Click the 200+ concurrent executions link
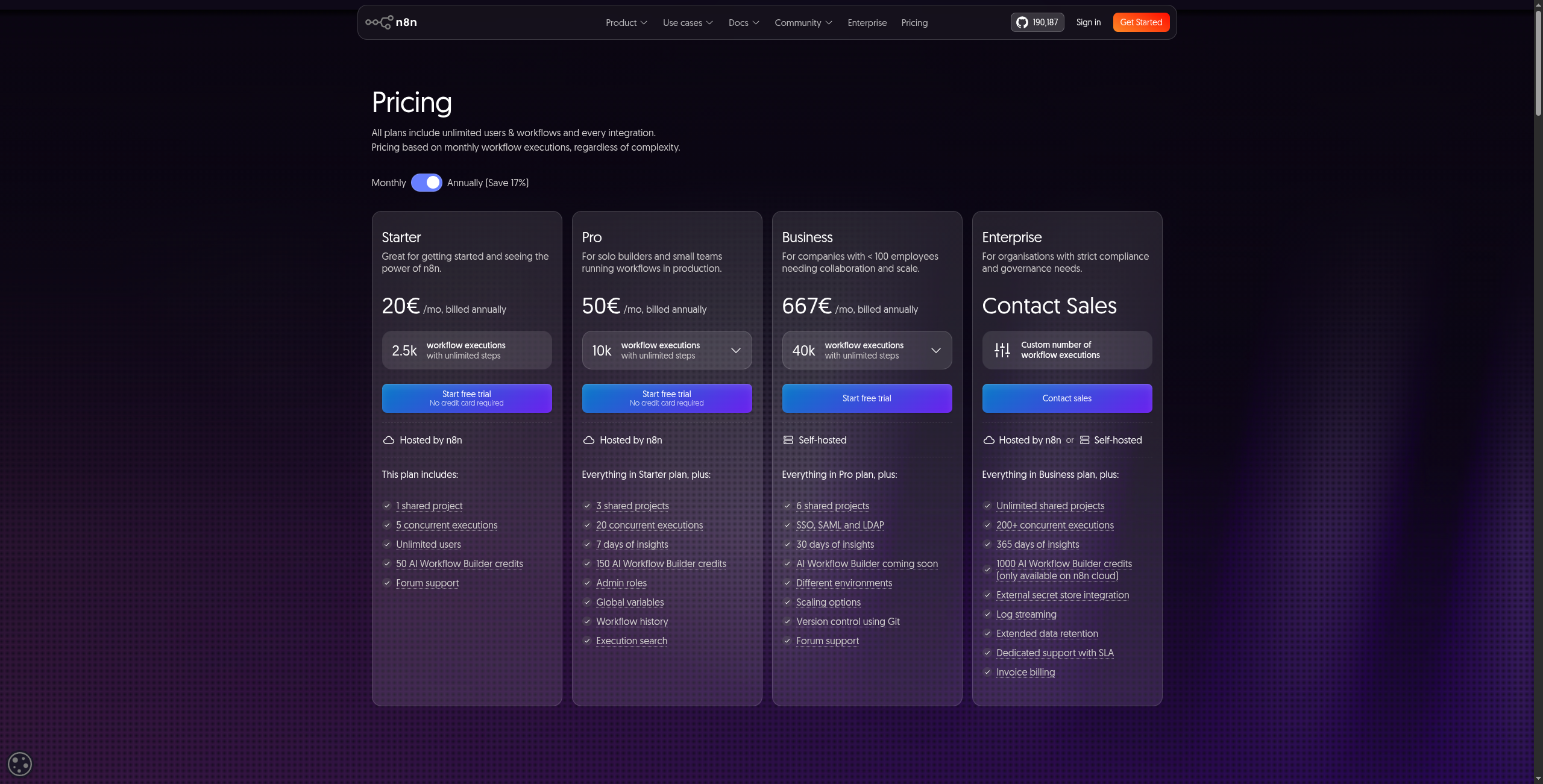Screen dimensions: 1543x784 click(x=1055, y=525)
